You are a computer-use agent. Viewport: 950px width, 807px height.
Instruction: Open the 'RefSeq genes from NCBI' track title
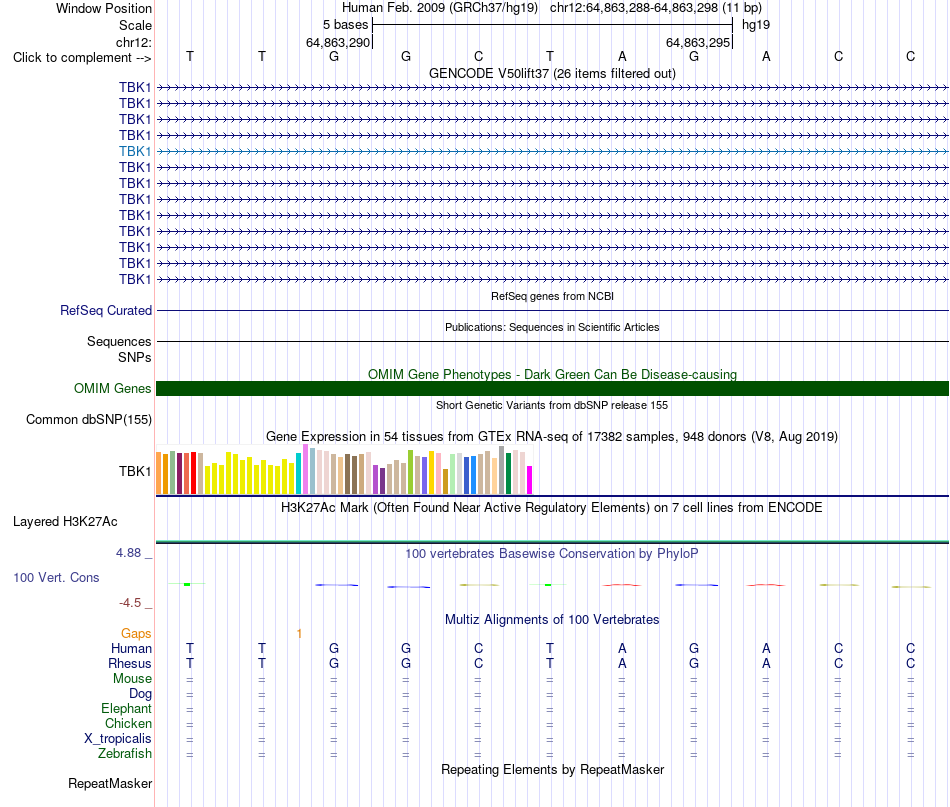click(552, 296)
